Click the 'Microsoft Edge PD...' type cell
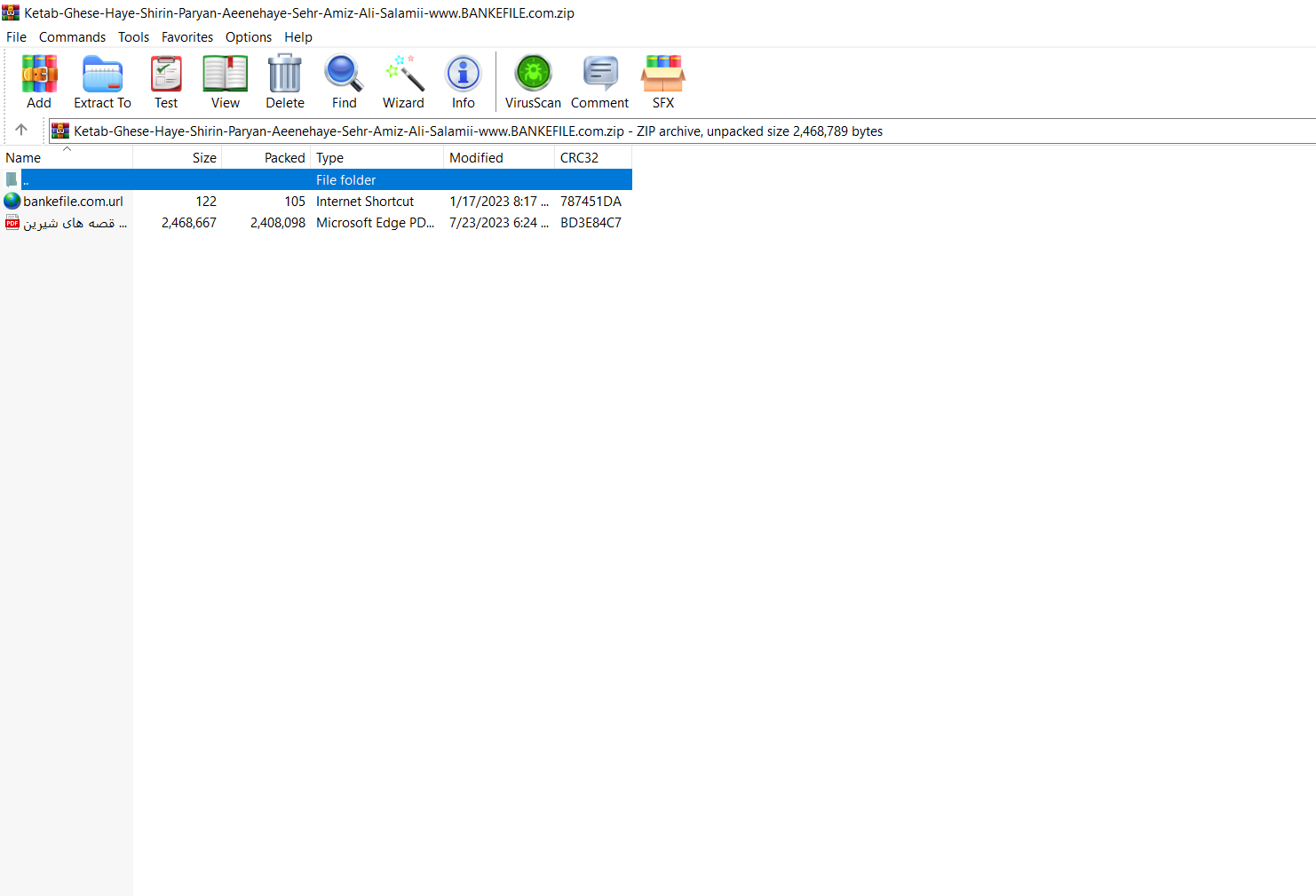Image resolution: width=1316 pixels, height=896 pixels. (376, 223)
